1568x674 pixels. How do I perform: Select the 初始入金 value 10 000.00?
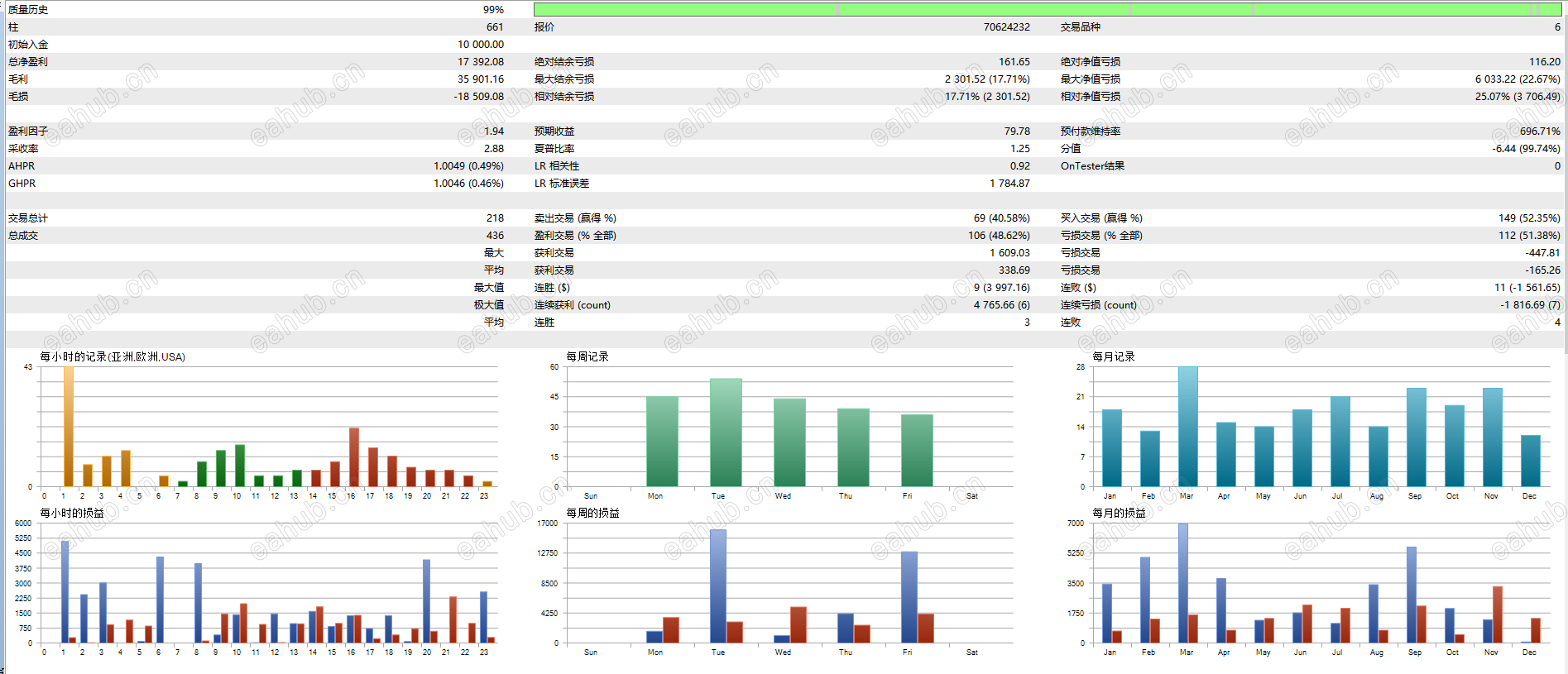coord(481,45)
